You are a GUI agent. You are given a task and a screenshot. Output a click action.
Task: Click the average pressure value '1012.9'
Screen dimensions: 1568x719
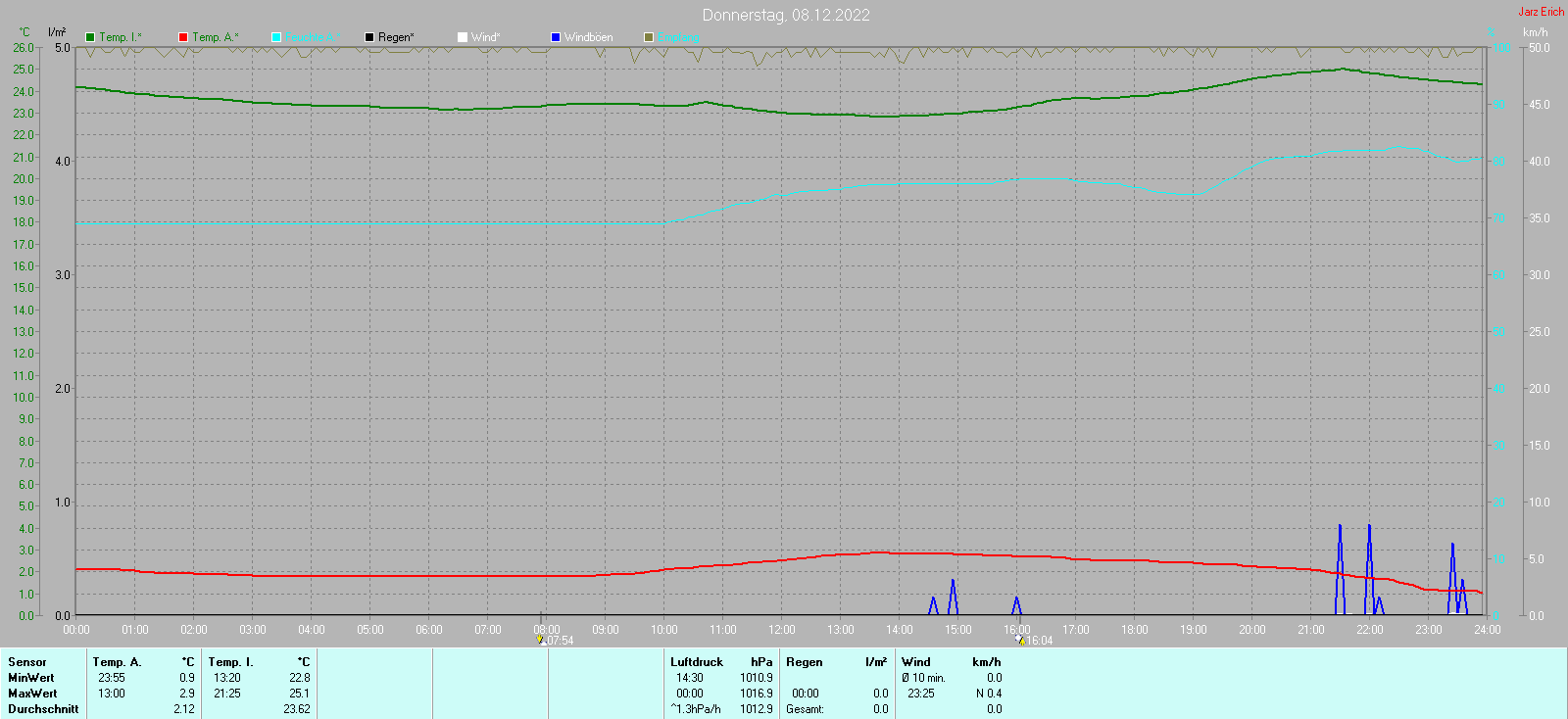click(x=757, y=709)
